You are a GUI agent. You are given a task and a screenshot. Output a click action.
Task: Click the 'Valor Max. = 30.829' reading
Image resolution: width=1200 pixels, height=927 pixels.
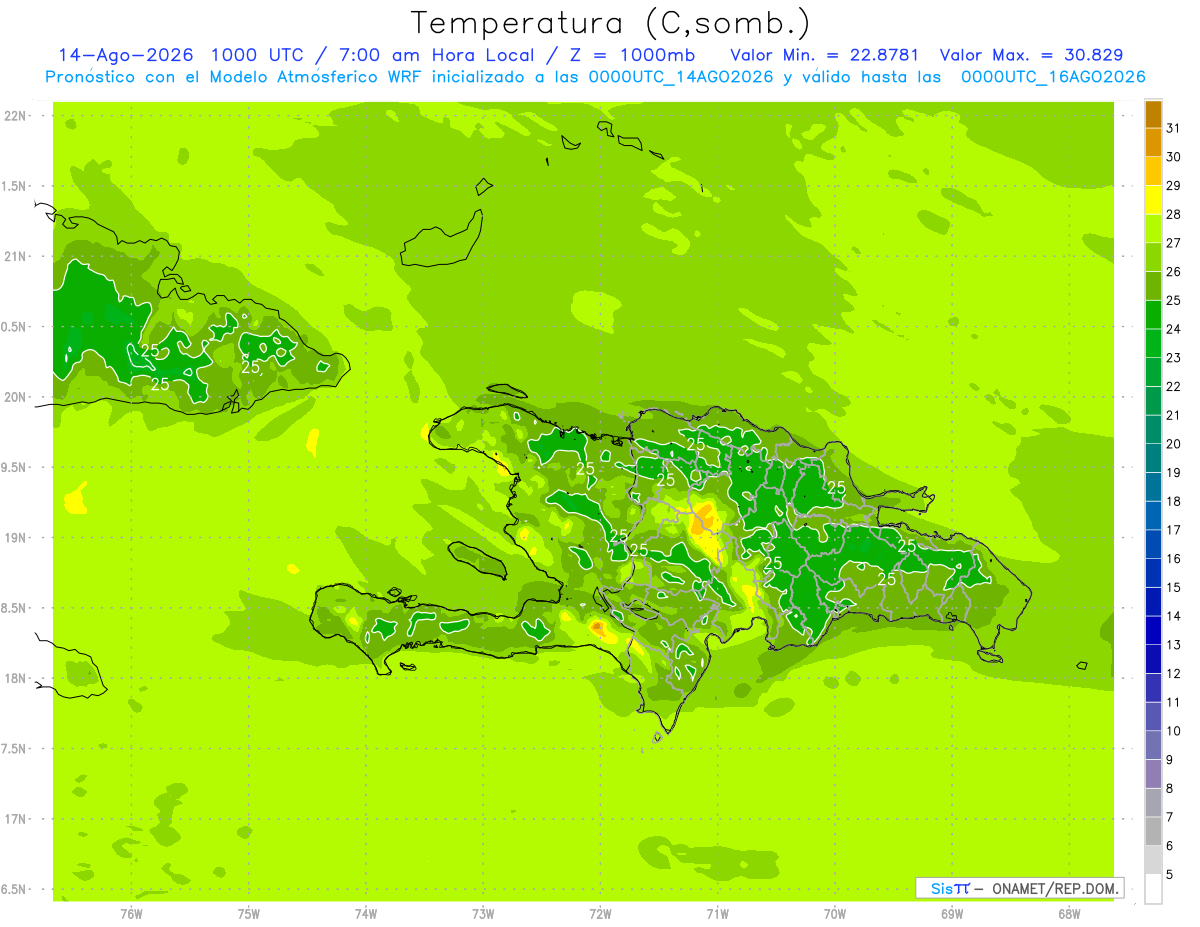pos(1032,55)
